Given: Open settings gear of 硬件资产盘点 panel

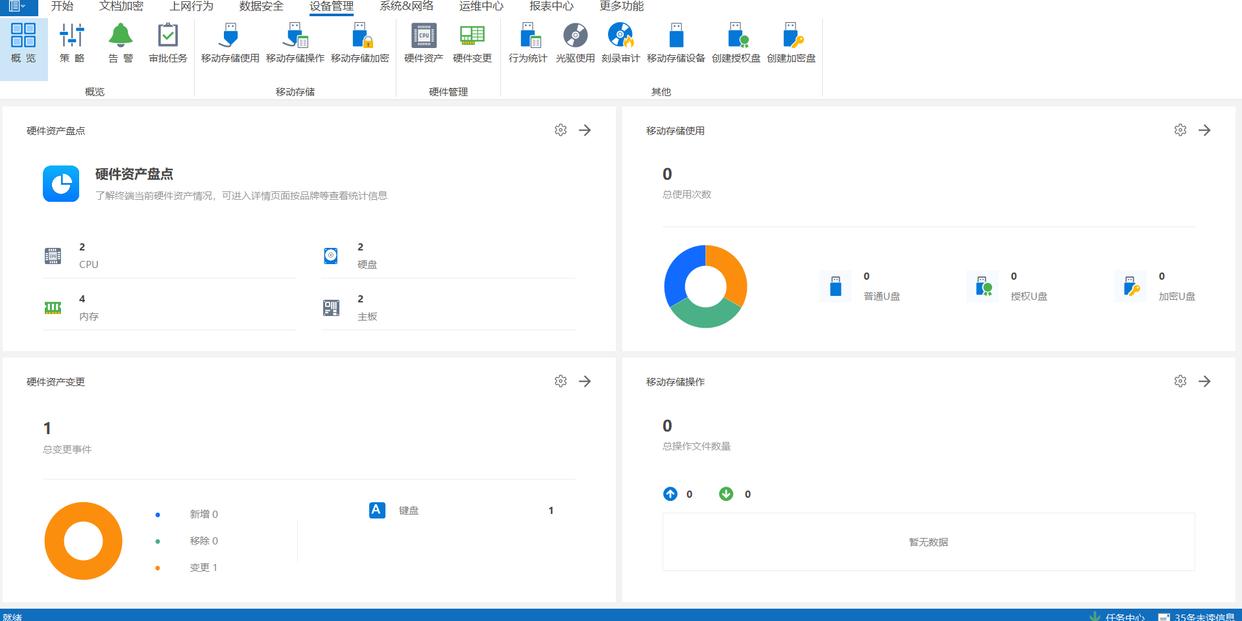Looking at the screenshot, I should [560, 130].
